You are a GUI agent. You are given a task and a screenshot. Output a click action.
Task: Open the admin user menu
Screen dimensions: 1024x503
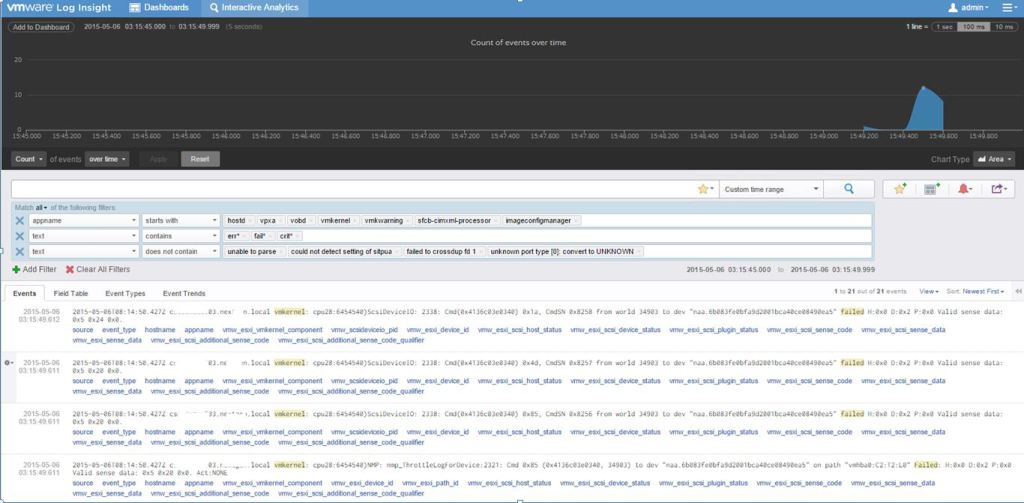point(968,8)
